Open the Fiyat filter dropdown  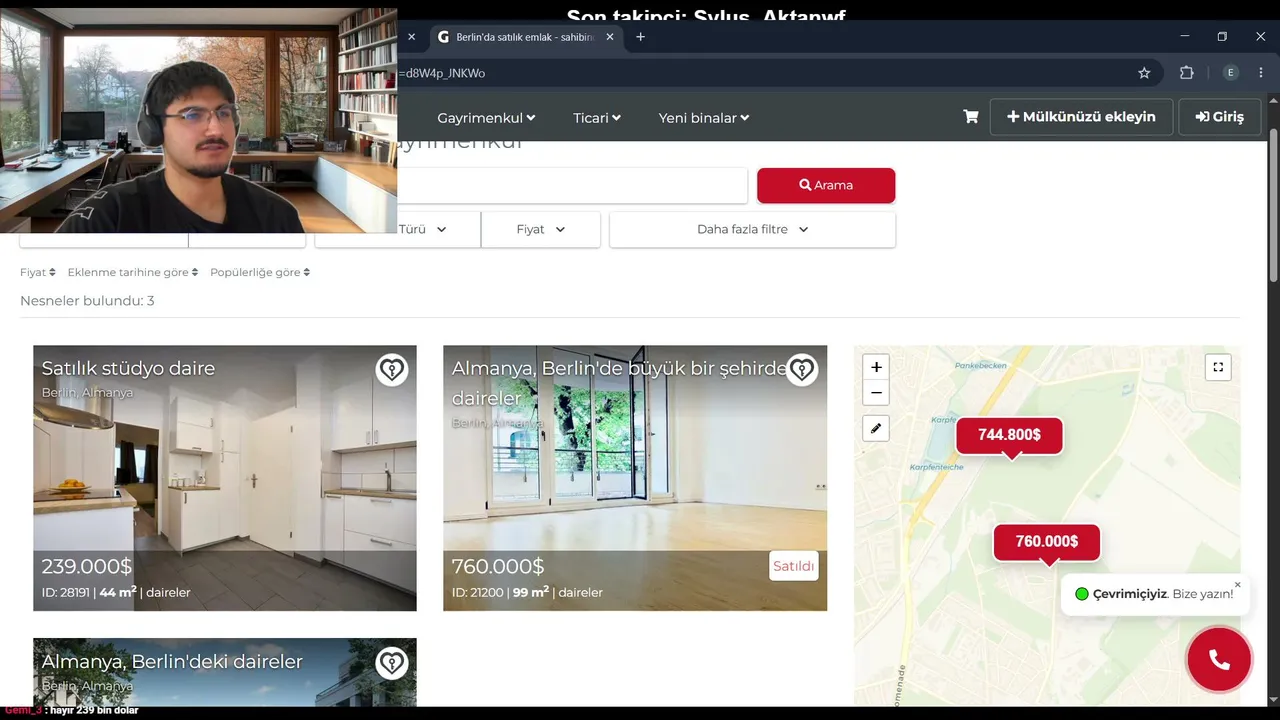pos(541,229)
